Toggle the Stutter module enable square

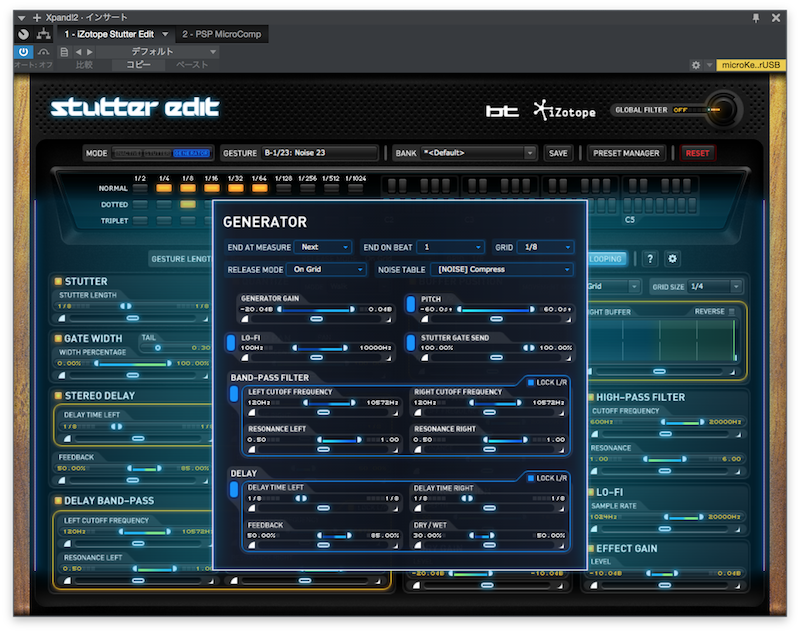click(x=58, y=281)
